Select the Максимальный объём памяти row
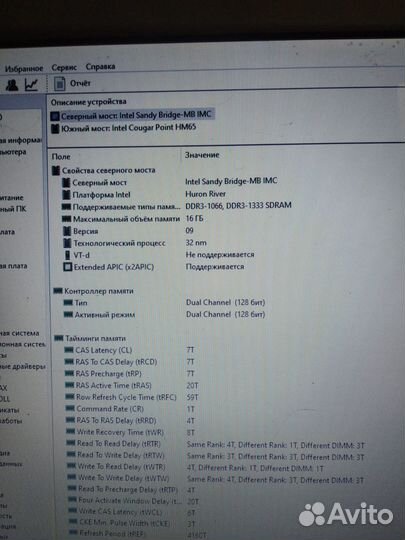 click(x=126, y=219)
